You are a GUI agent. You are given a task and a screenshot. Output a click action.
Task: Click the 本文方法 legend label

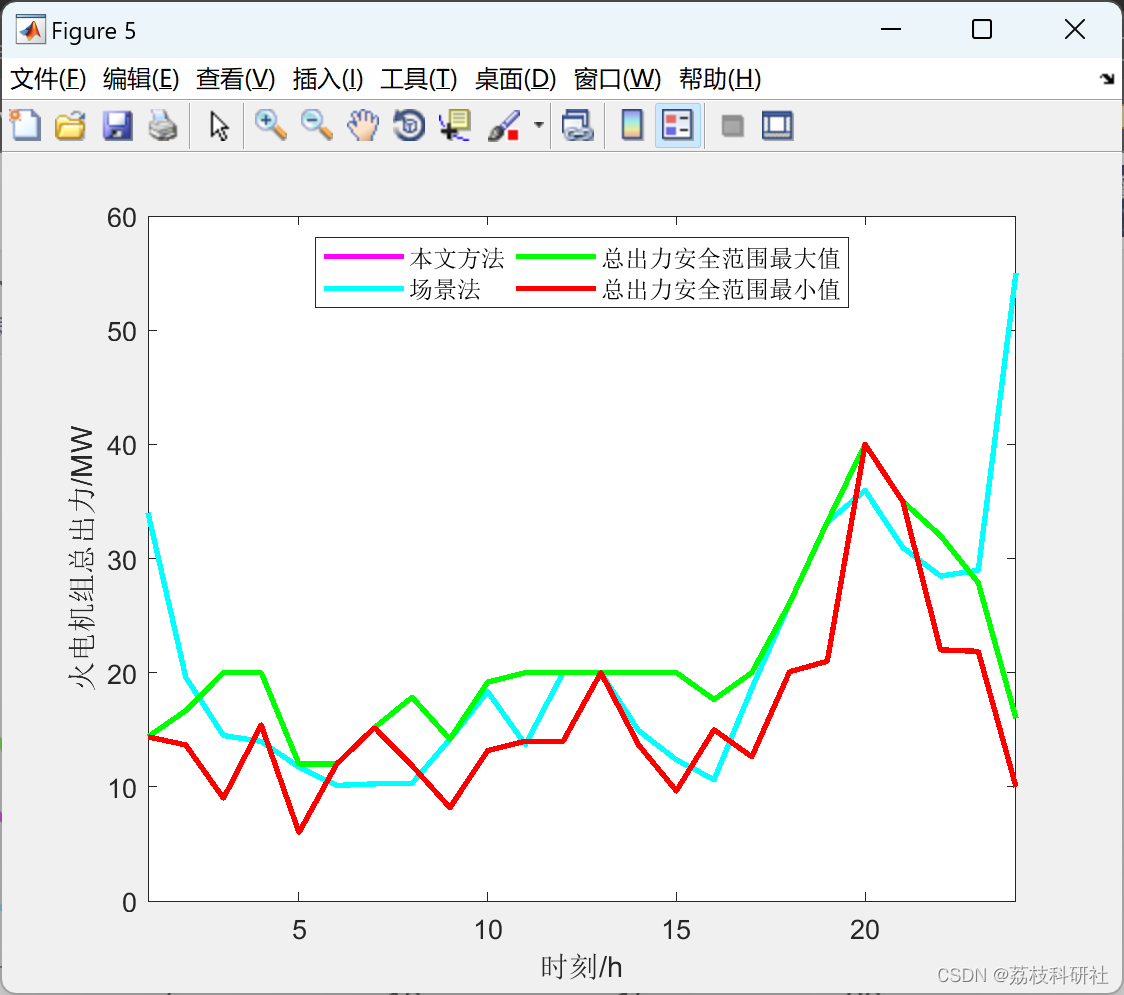coord(456,259)
